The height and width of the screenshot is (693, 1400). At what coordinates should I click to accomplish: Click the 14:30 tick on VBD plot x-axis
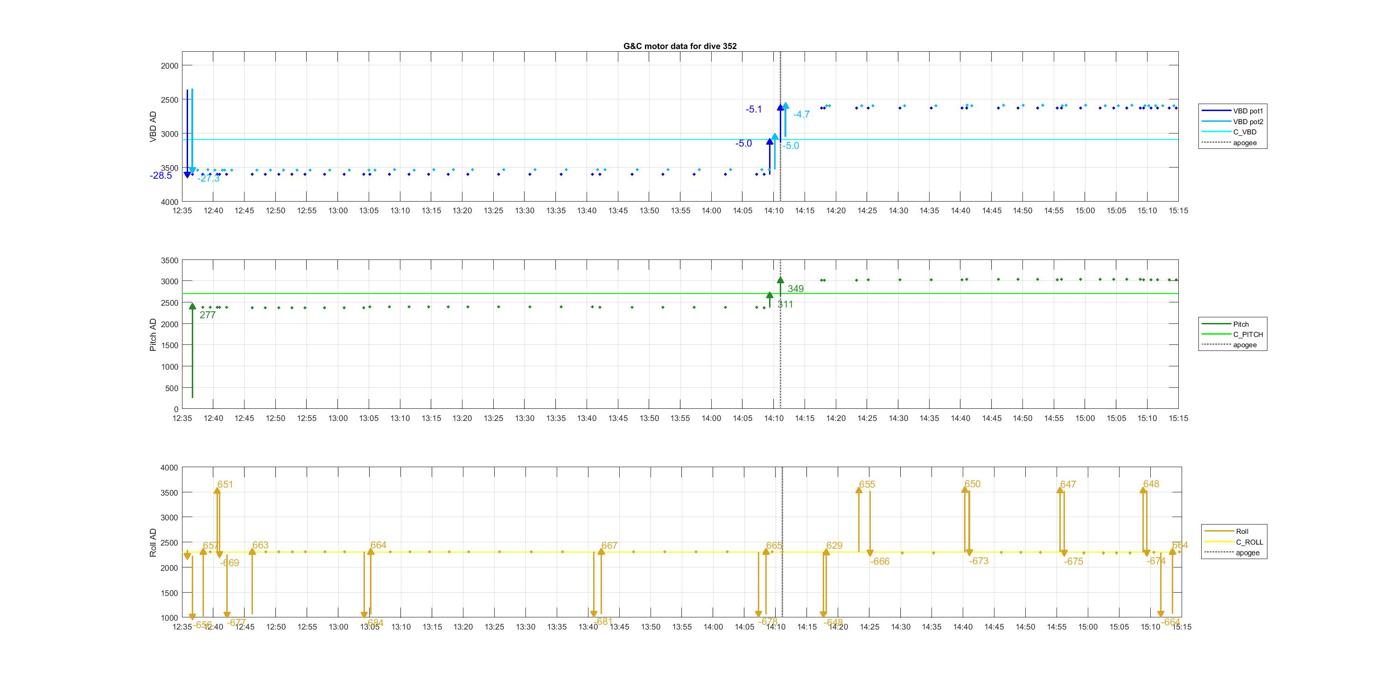coord(898,210)
